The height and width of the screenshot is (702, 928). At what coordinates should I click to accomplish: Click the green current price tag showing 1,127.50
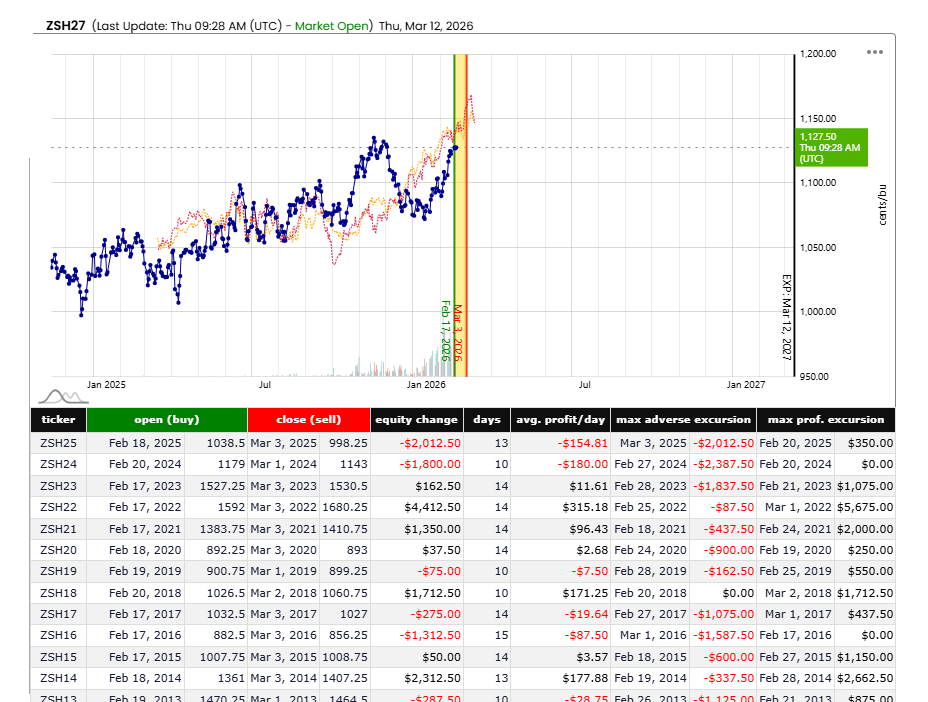(x=832, y=146)
